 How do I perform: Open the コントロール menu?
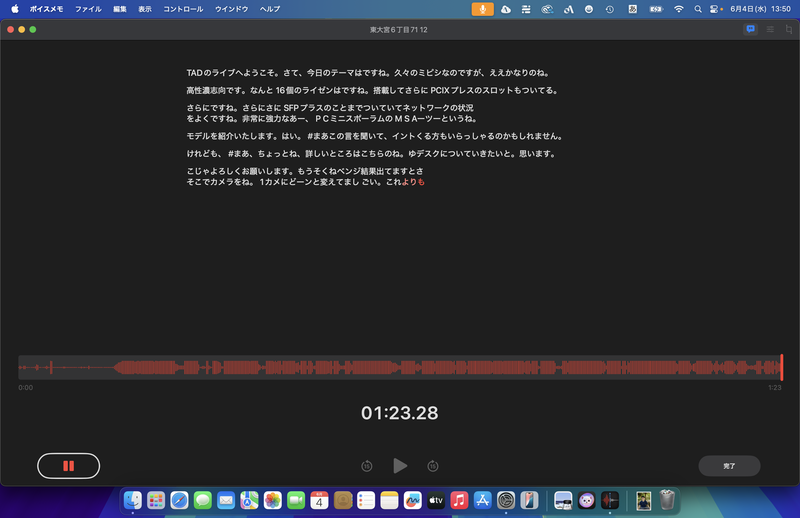pos(183,9)
